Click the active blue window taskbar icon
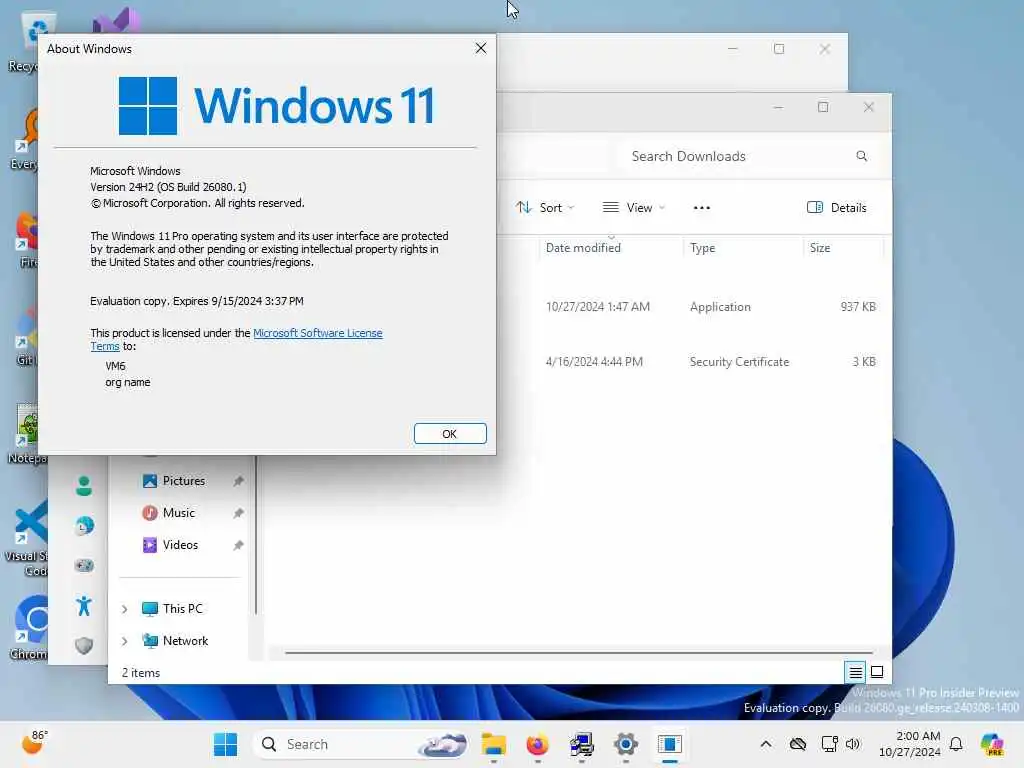This screenshot has height=768, width=1024. pyautogui.click(x=669, y=744)
